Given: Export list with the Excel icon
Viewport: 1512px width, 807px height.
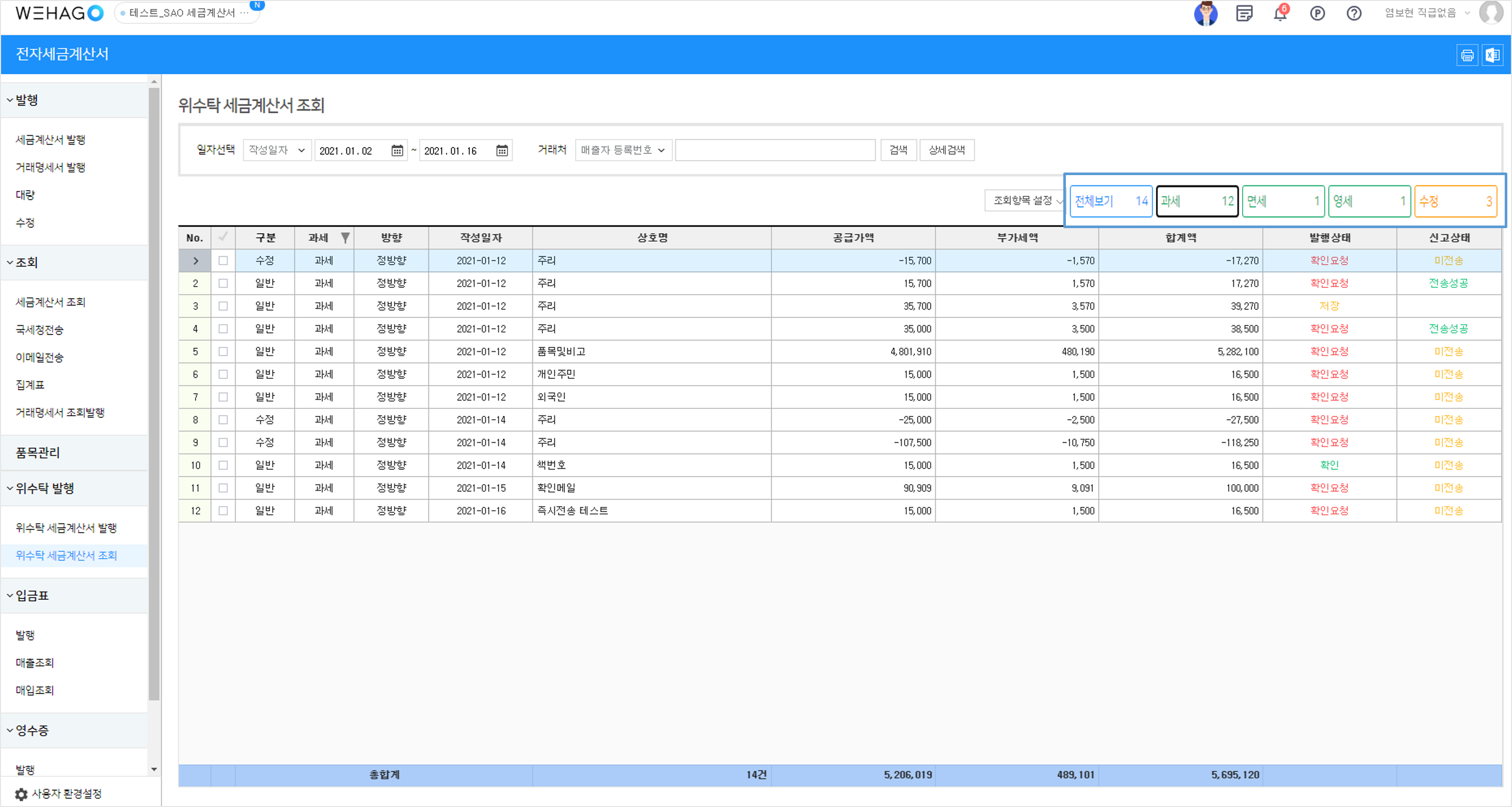Looking at the screenshot, I should [x=1492, y=55].
